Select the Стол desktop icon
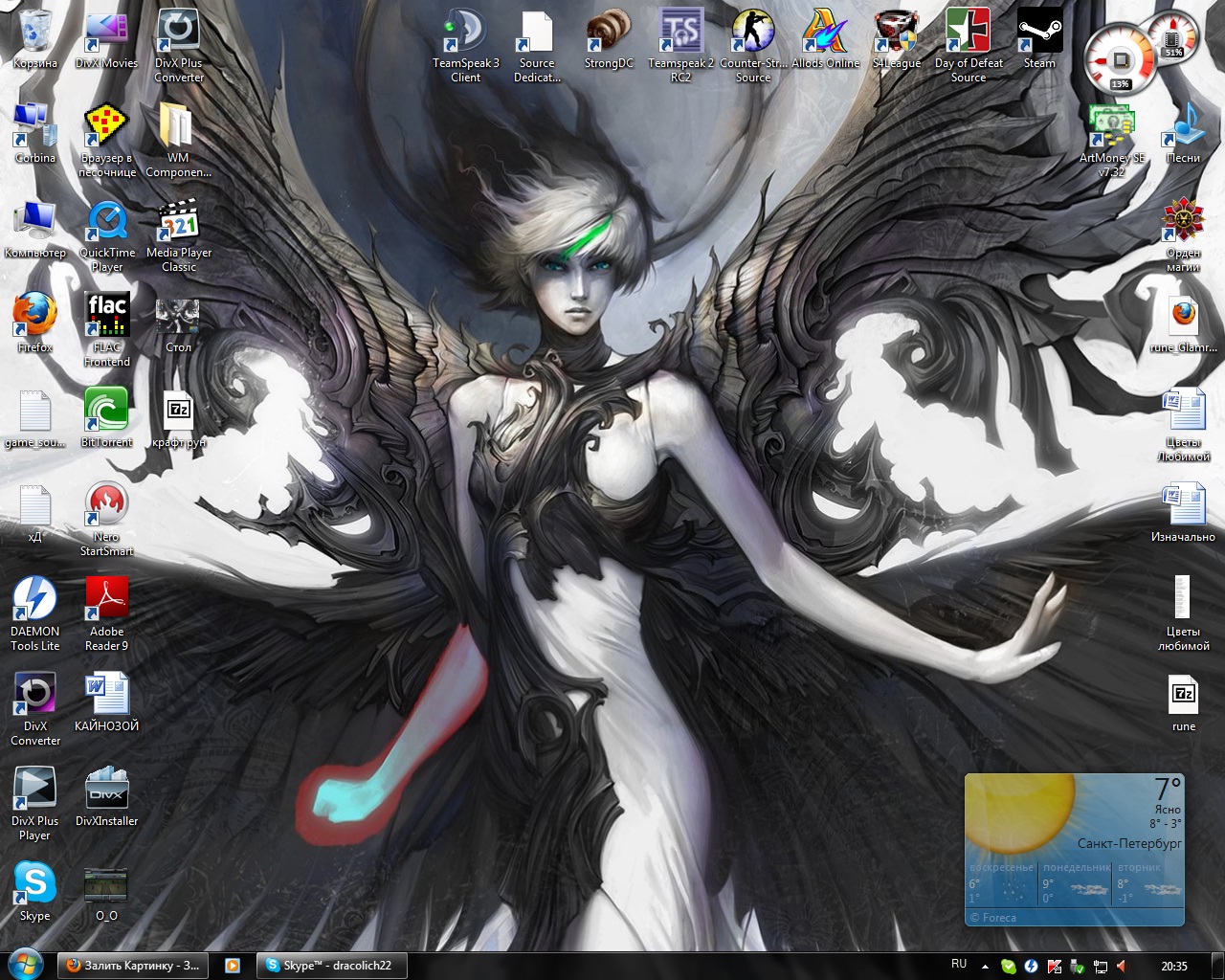Viewport: 1225px width, 980px height. click(x=179, y=323)
